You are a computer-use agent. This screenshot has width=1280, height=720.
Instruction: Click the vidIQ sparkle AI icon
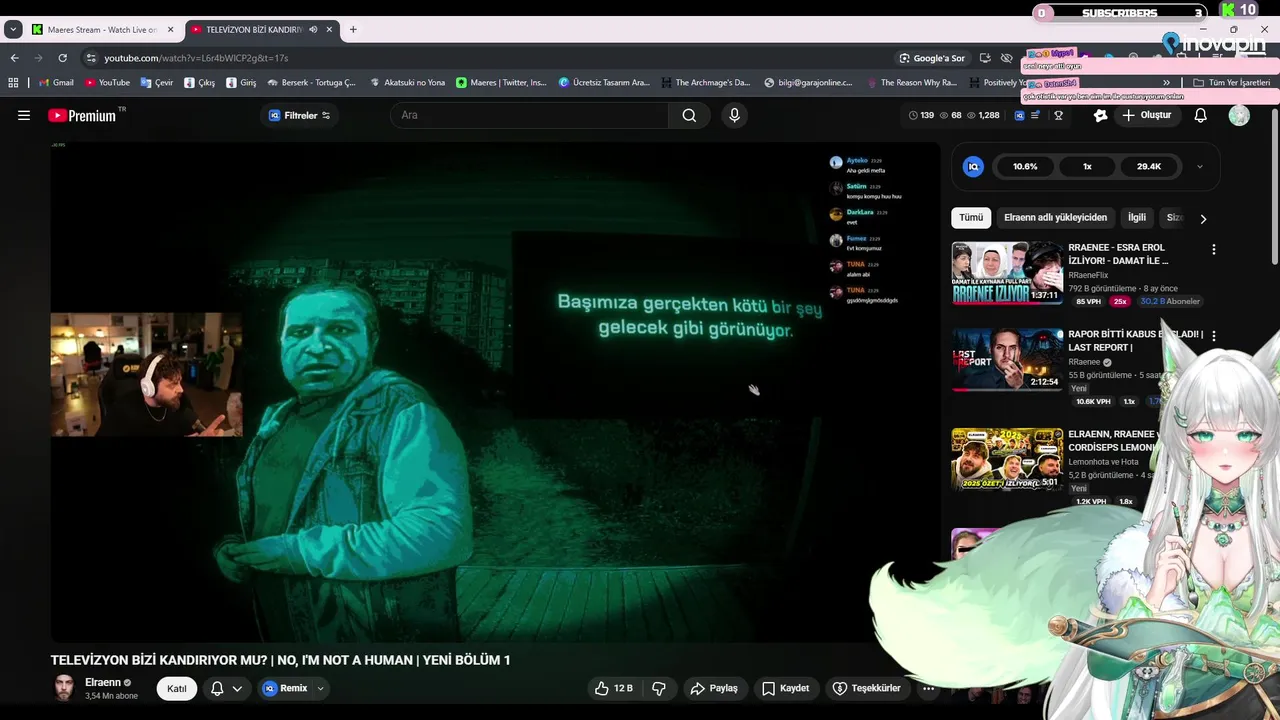1100,115
